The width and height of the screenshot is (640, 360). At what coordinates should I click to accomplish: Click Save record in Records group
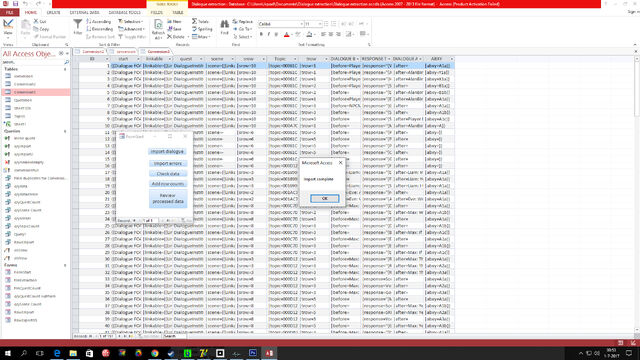pos(175,29)
